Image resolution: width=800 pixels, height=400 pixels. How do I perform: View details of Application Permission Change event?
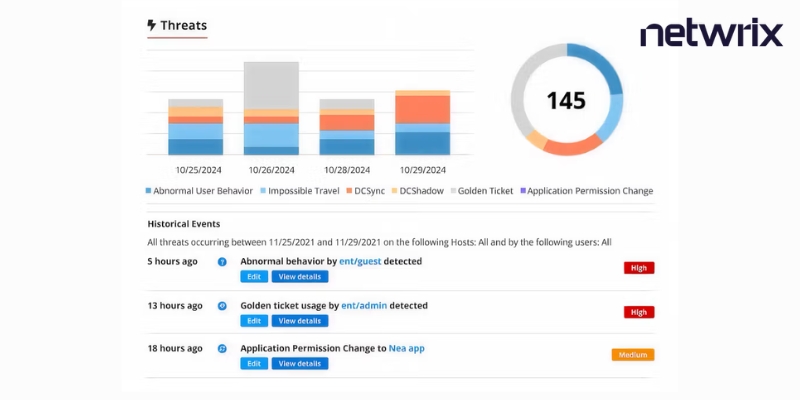tap(299, 364)
